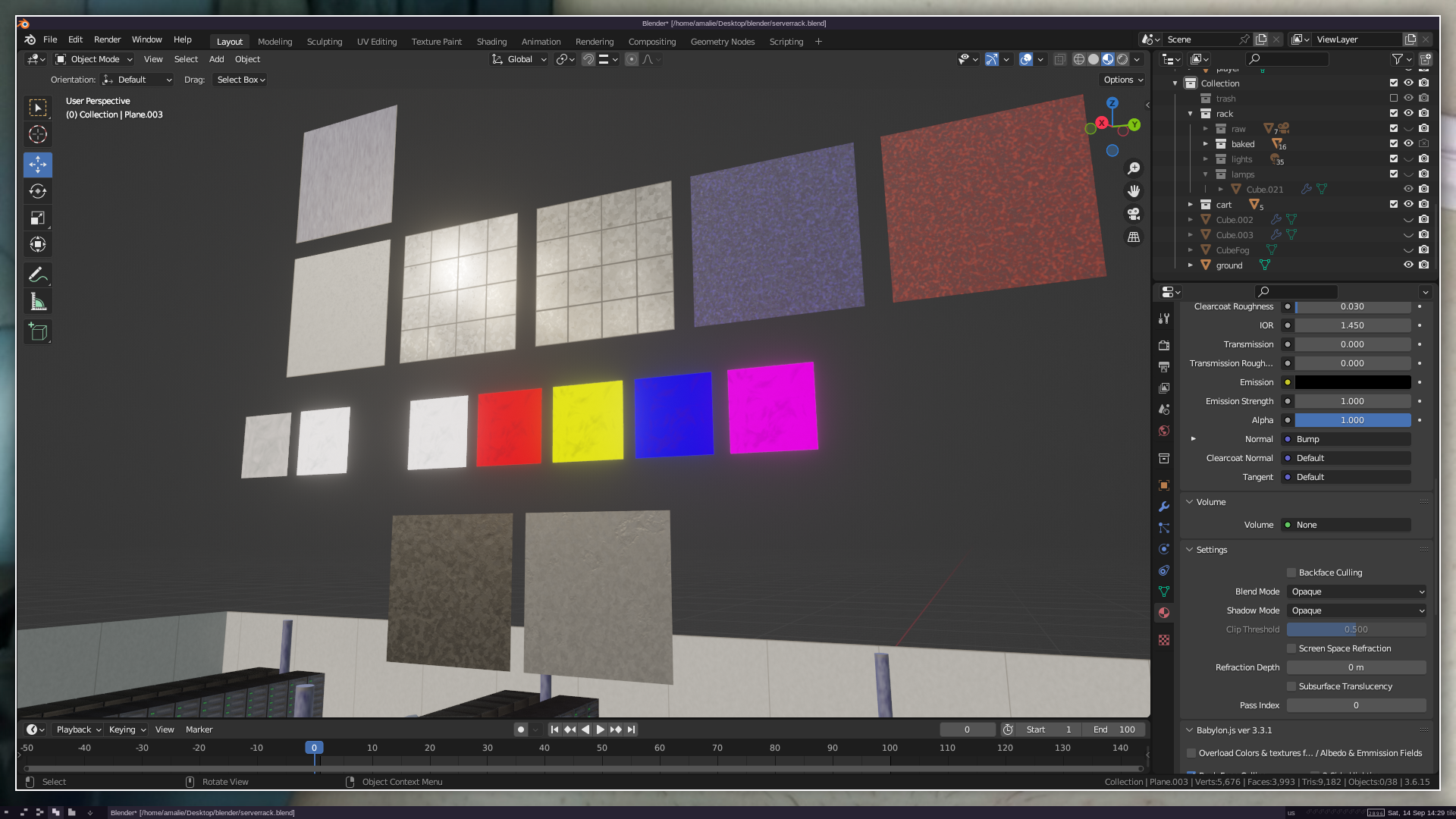The image size is (1456, 819).
Task: Select the Add Cube tool
Action: pos(38,332)
